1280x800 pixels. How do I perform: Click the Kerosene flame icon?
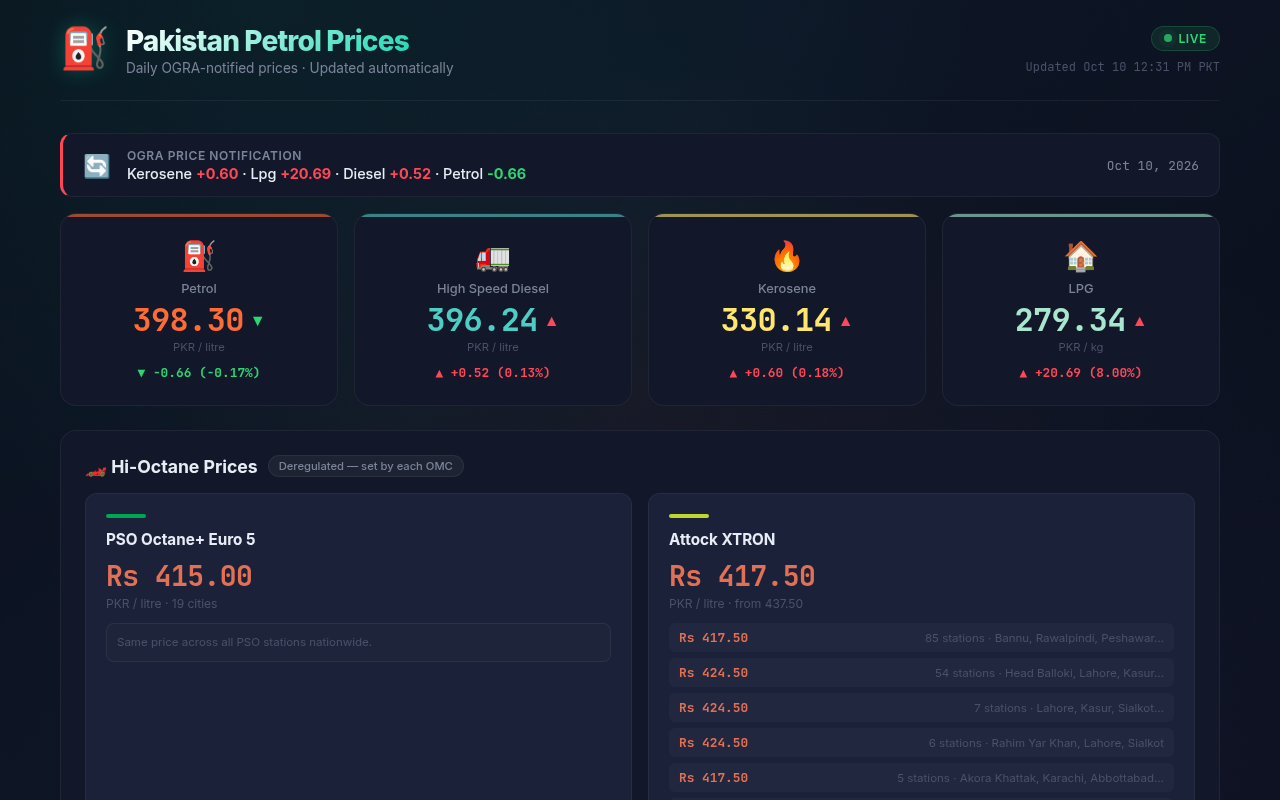[x=787, y=256]
